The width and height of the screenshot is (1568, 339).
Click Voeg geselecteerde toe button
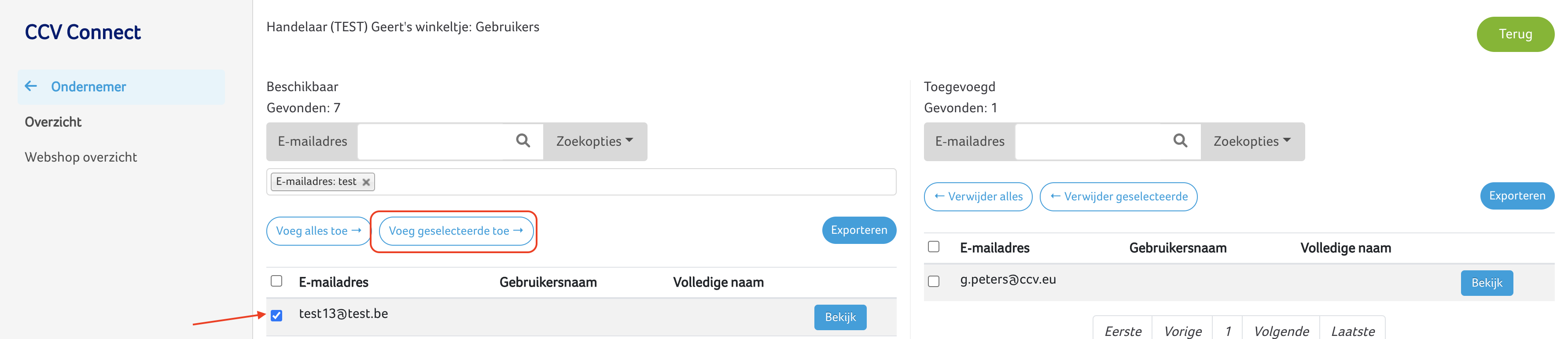tap(455, 231)
